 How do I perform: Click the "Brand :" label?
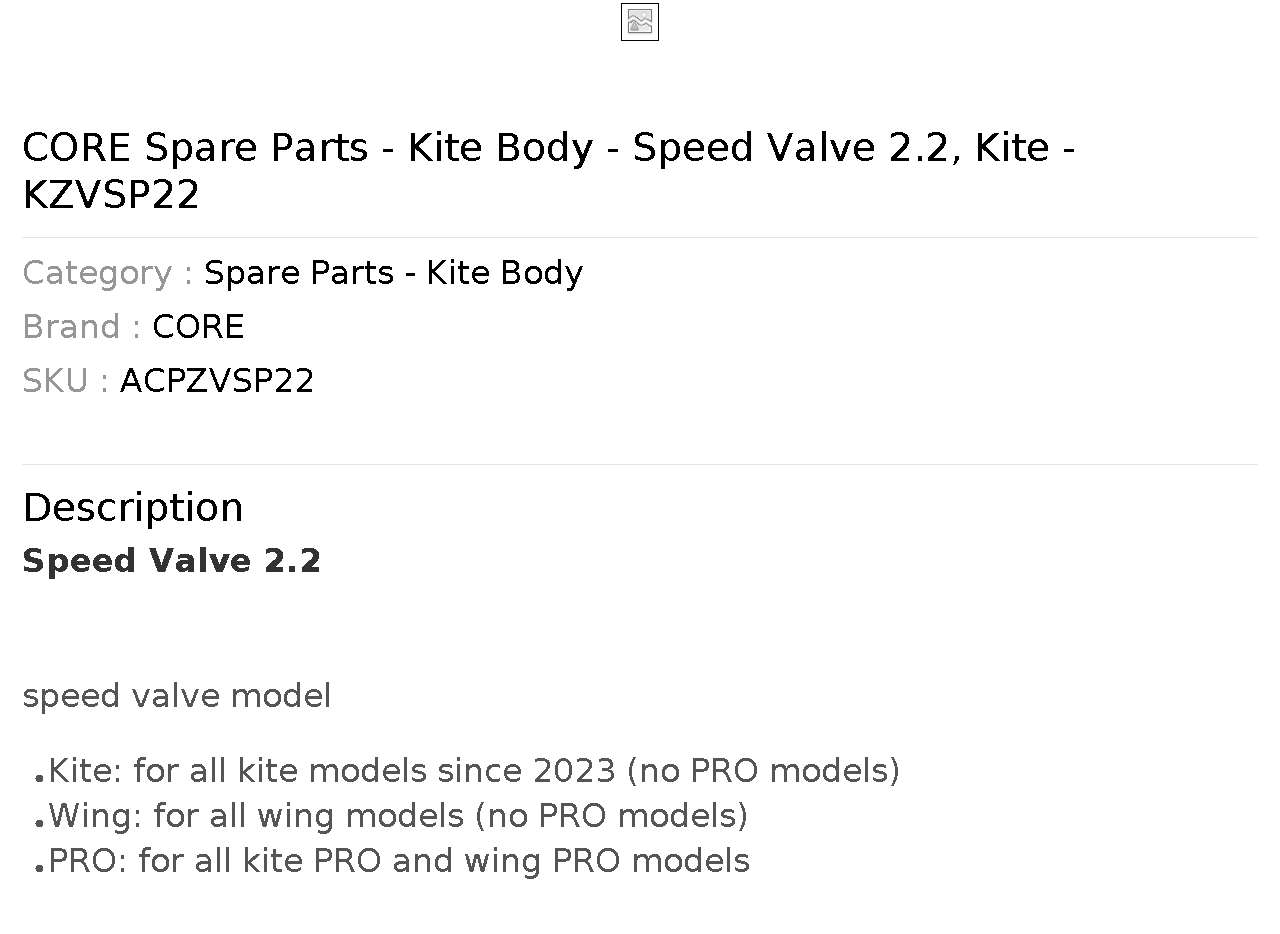(81, 327)
